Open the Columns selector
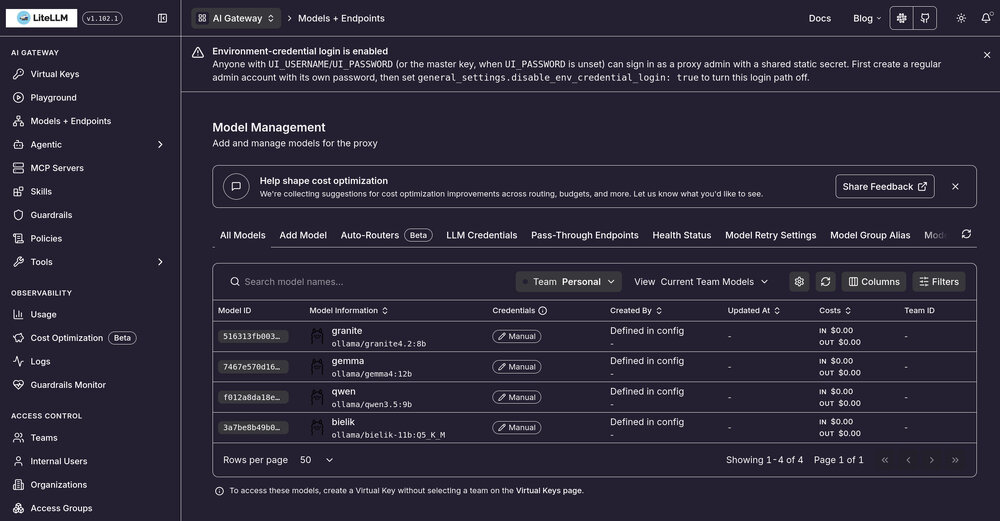The height and width of the screenshot is (521, 1000). [x=874, y=282]
